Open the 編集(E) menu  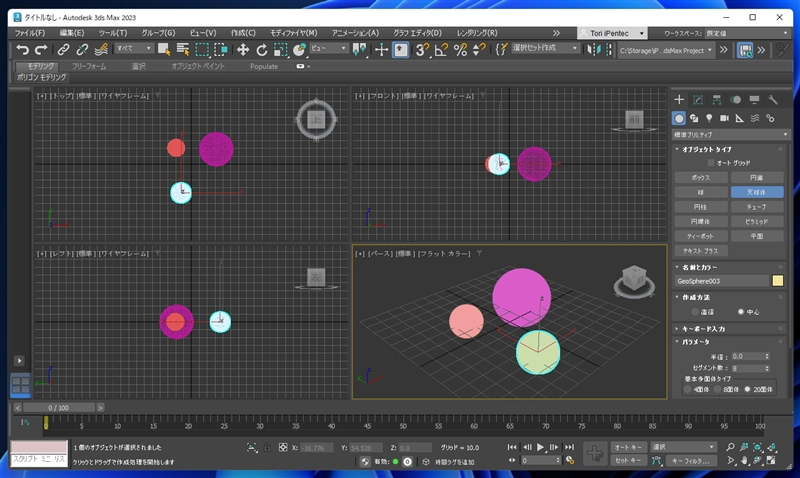72,33
